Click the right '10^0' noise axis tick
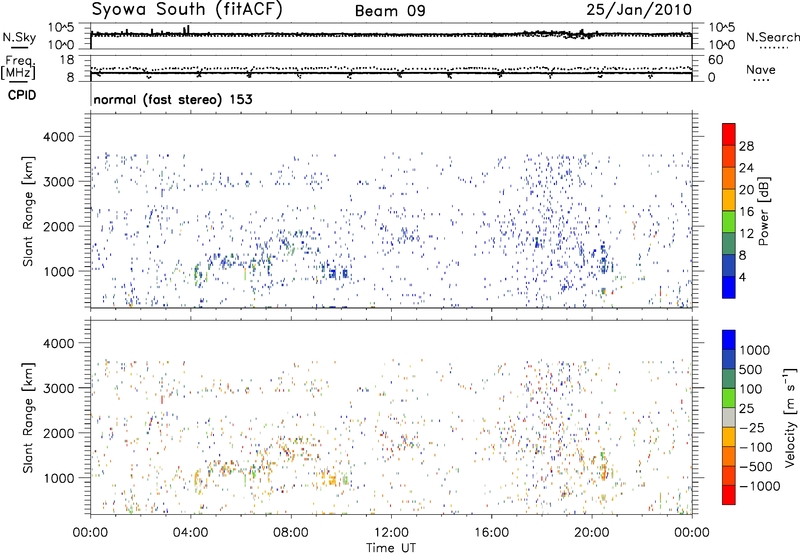 pos(722,45)
